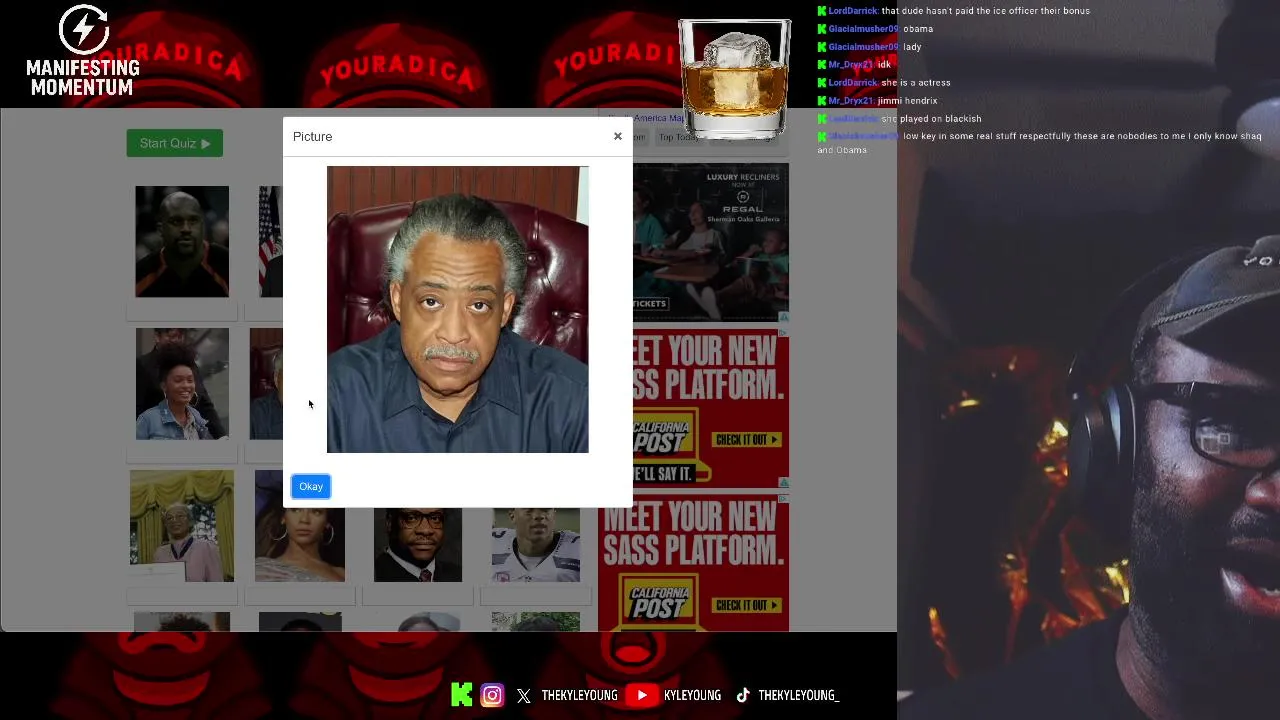Click the Regal luxury recliners ad image

point(711,242)
